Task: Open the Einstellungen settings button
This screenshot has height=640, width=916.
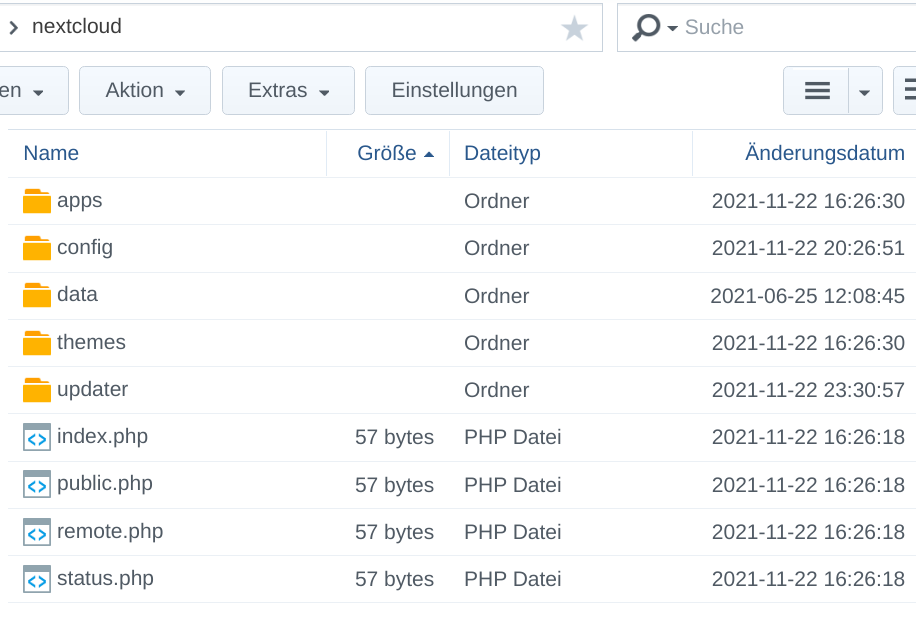Action: [x=454, y=91]
